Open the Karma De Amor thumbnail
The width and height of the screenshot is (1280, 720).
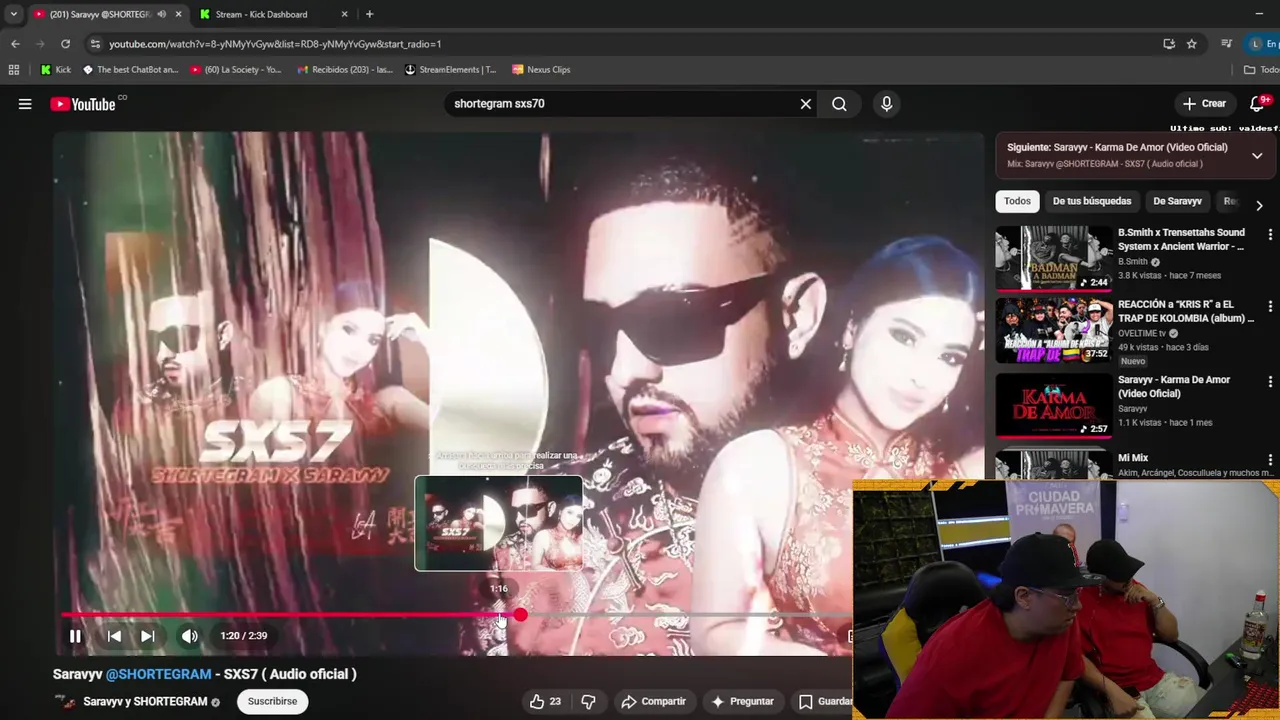click(1054, 405)
